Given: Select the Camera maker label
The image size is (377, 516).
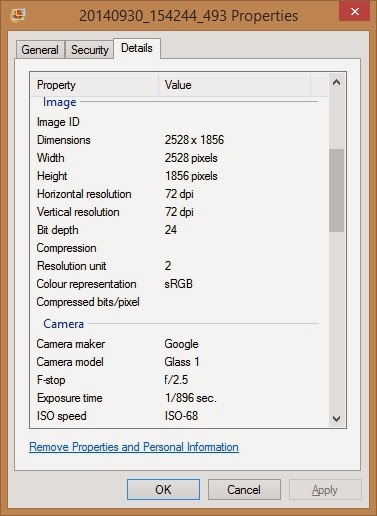Looking at the screenshot, I should coord(71,344).
